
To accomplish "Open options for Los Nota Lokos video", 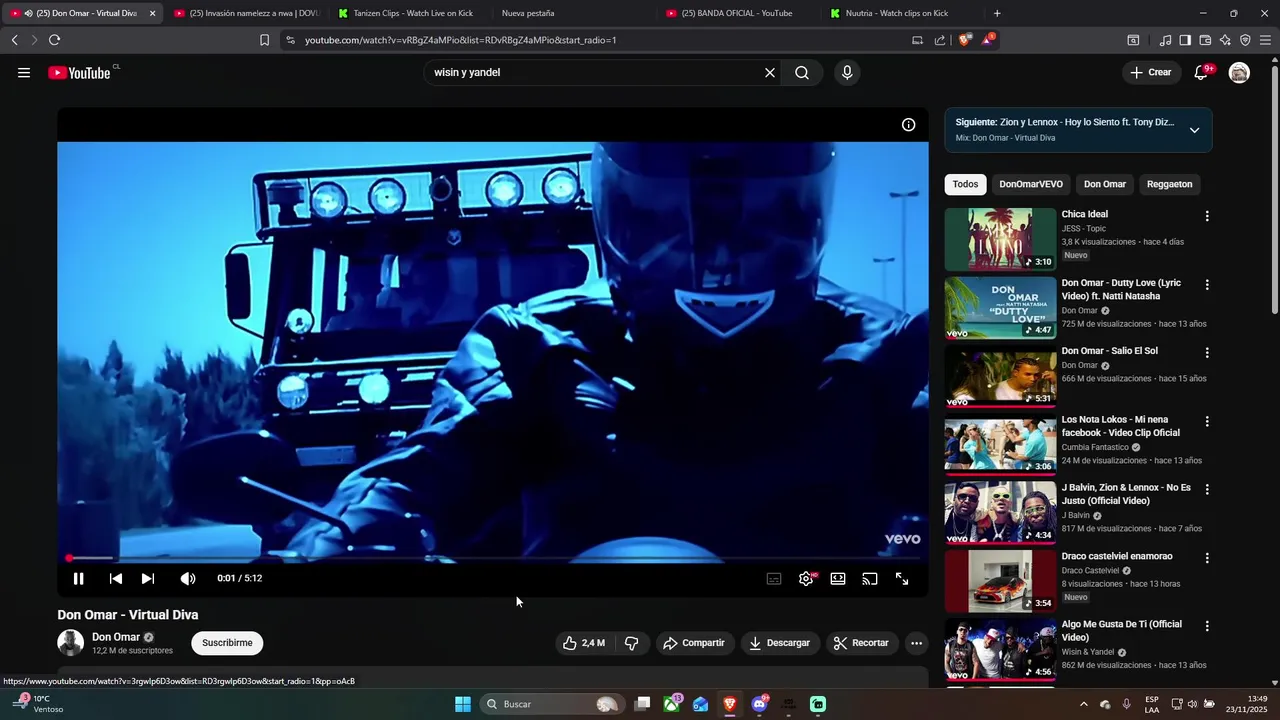I will point(1207,421).
